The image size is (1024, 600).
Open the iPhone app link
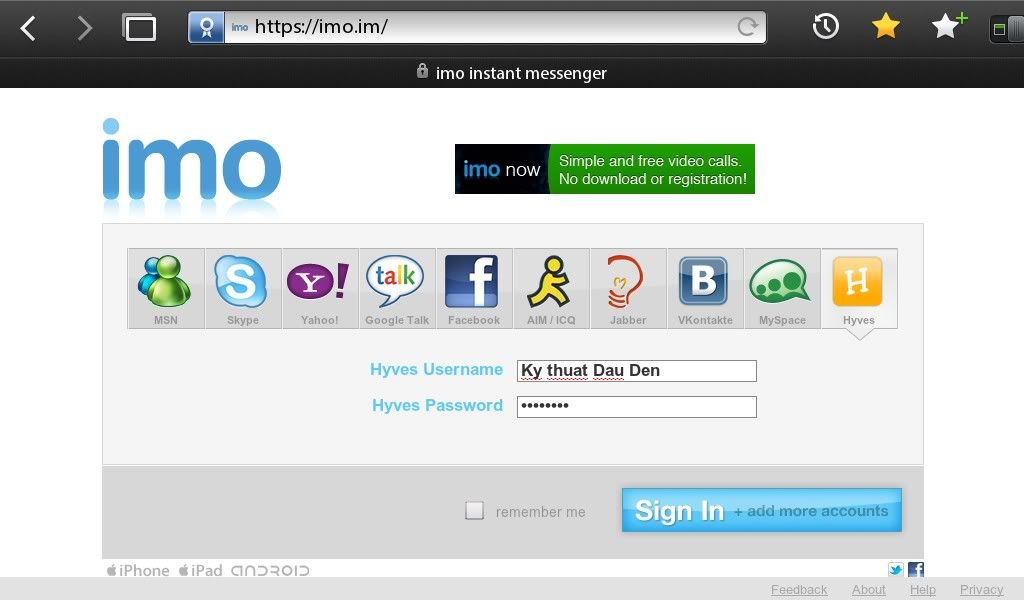138,571
